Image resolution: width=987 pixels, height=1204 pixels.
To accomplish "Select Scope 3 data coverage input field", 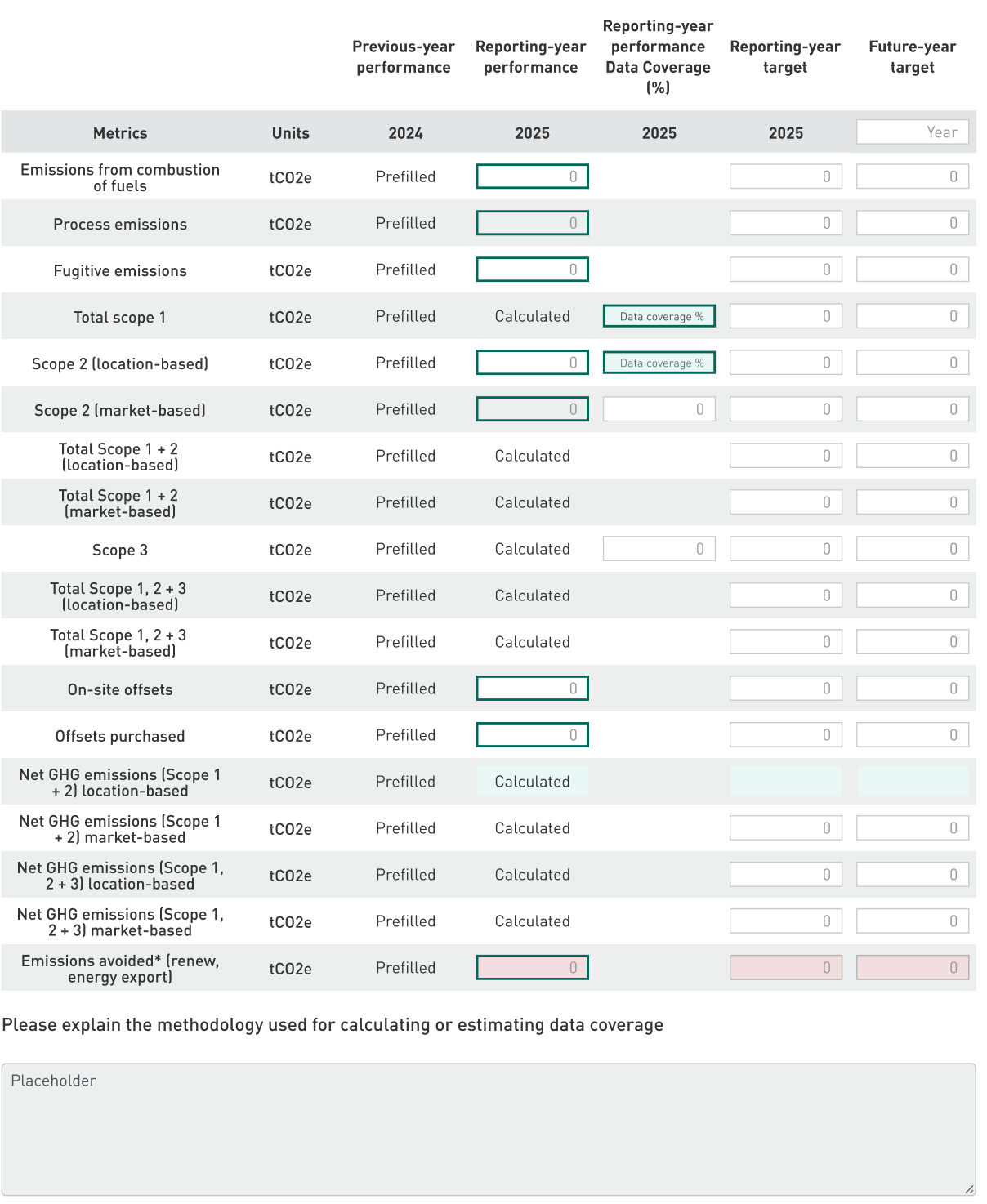I will click(x=659, y=549).
